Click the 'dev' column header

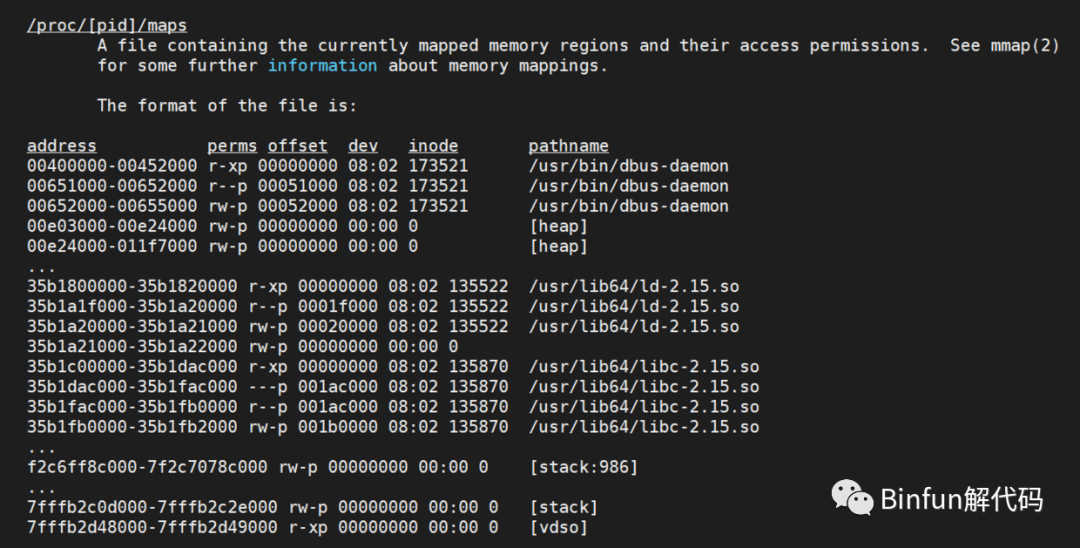(363, 146)
